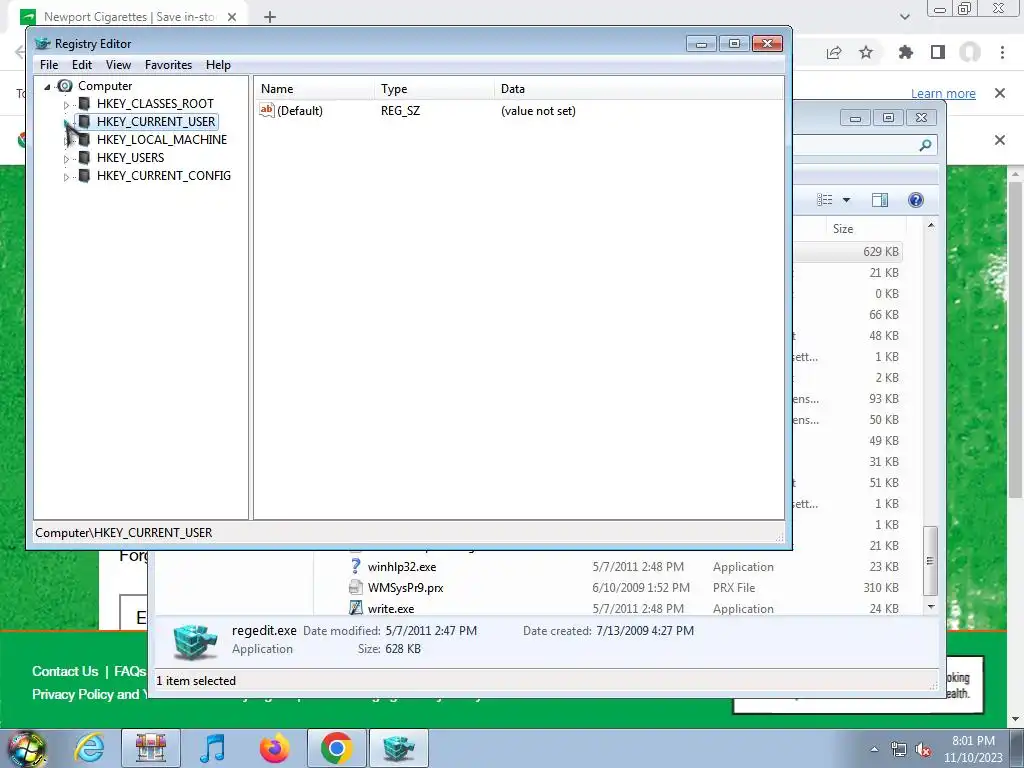The image size is (1024, 768).
Task: Click the HKEY_CURRENT_CONFIG folder icon
Action: pos(84,176)
